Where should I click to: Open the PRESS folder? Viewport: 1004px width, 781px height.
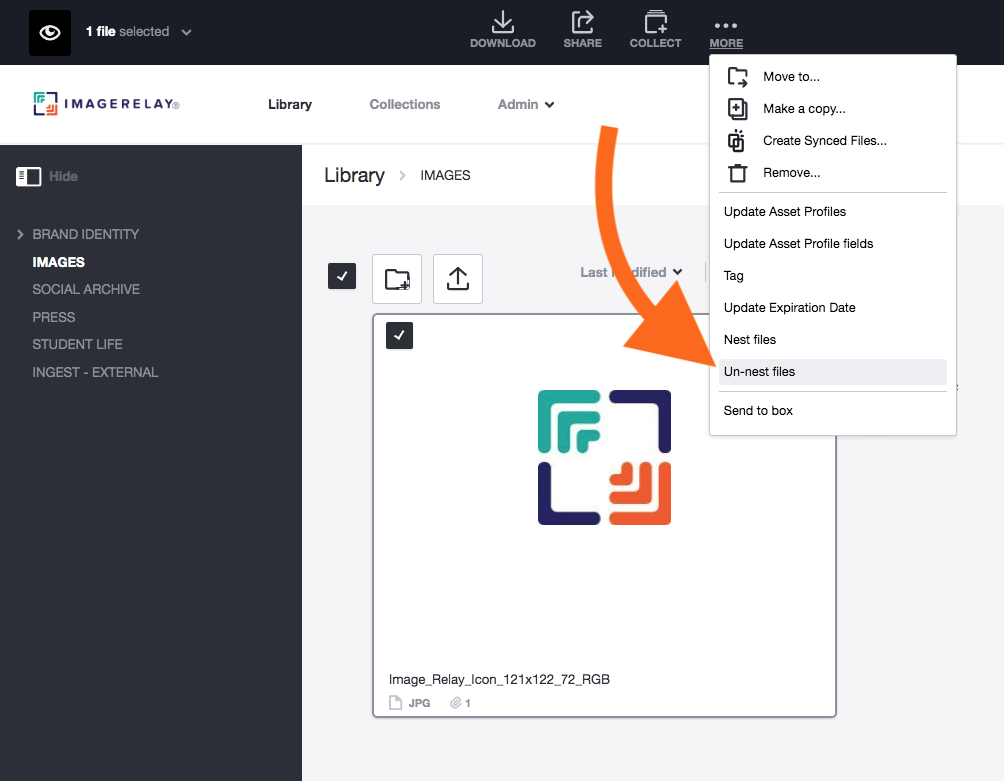[x=54, y=317]
